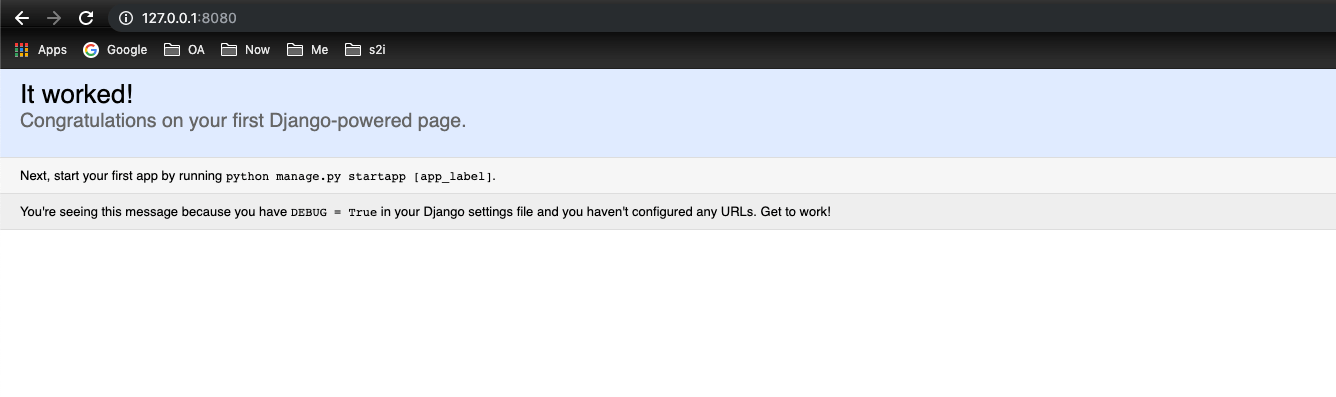Image resolution: width=1336 pixels, height=397 pixels.
Task: Click the DEBUG = True code text
Action: pos(334,212)
